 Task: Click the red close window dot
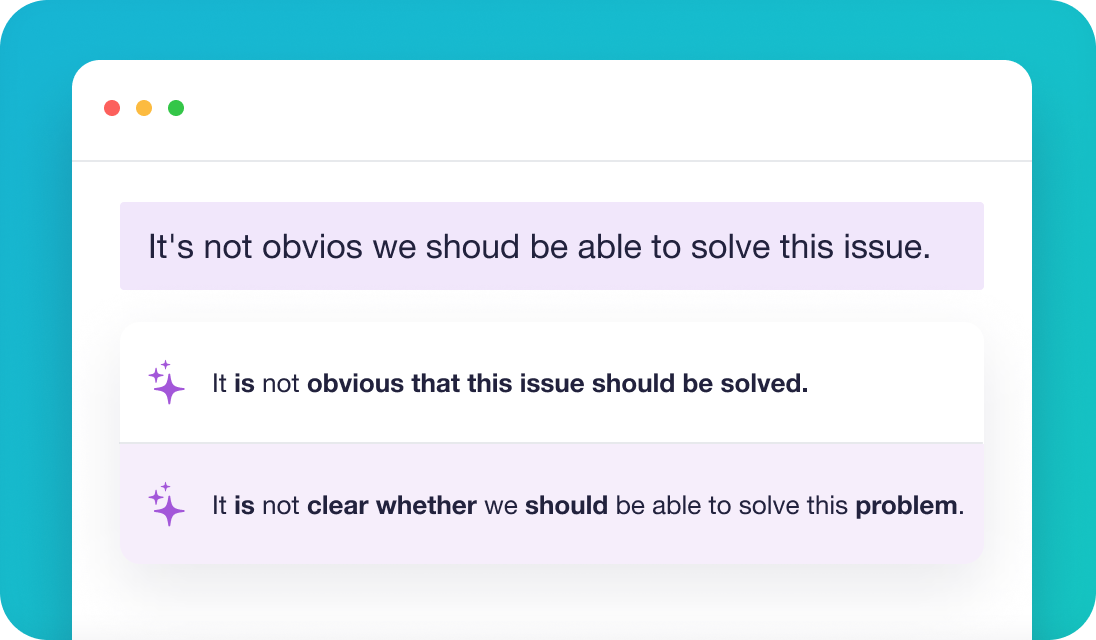pyautogui.click(x=112, y=108)
